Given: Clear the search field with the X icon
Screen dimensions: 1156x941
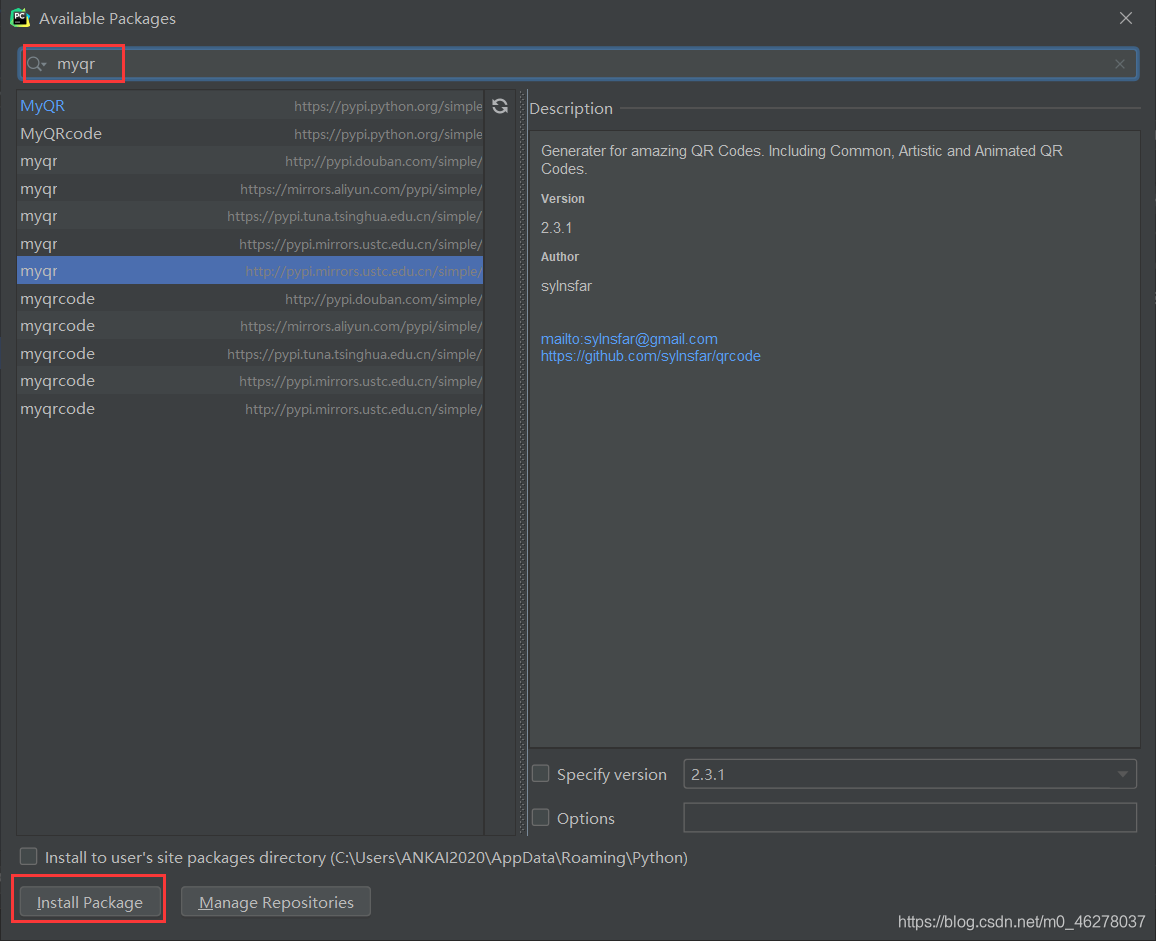Looking at the screenshot, I should click(x=1120, y=64).
